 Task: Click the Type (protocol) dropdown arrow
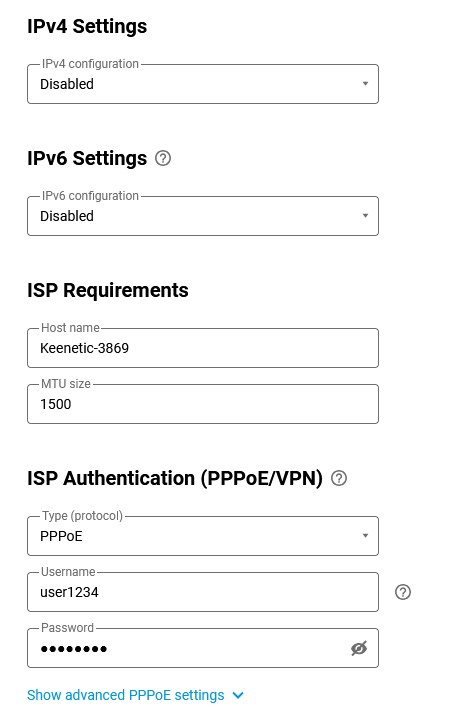[x=365, y=536]
